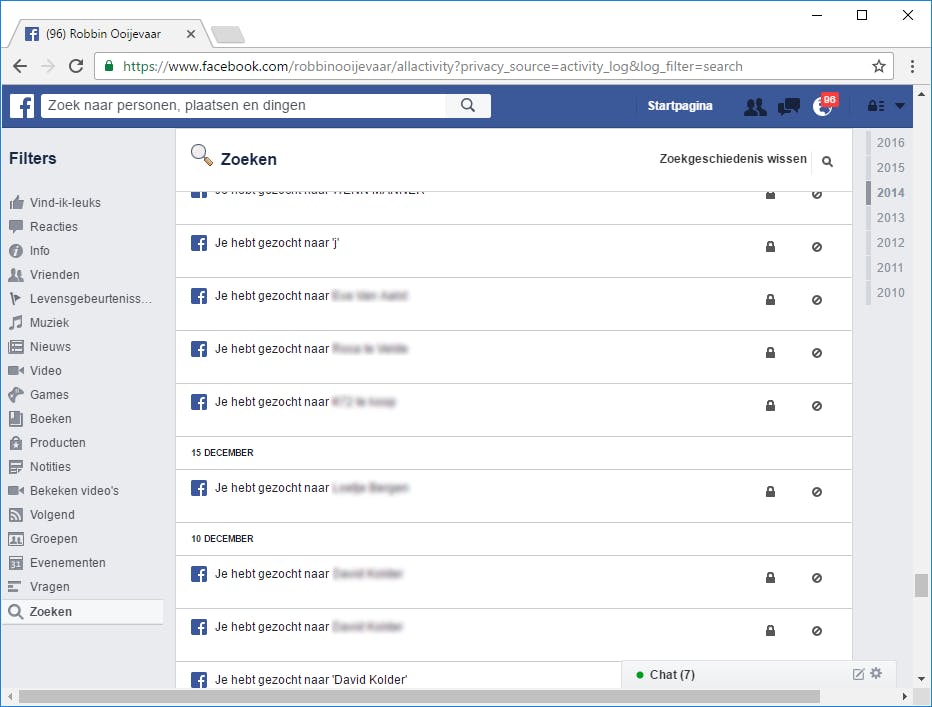Click vertical scrollbar thumb
Screen dimensions: 932x707
coord(921,585)
